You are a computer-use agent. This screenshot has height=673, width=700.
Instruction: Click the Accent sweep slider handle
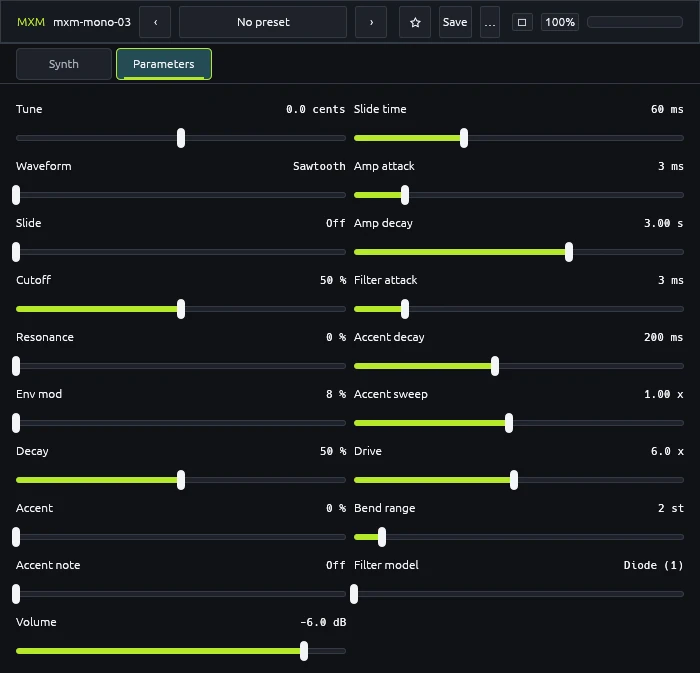click(x=509, y=423)
